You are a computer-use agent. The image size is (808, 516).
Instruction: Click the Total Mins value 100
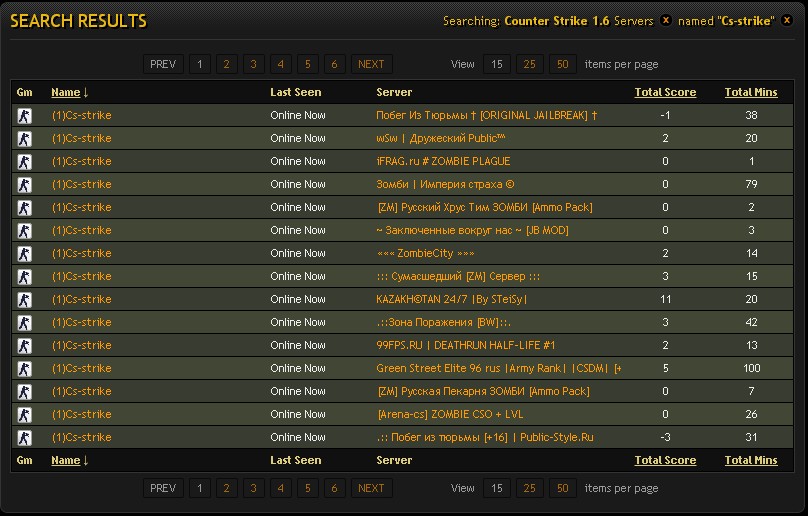pyautogui.click(x=751, y=369)
